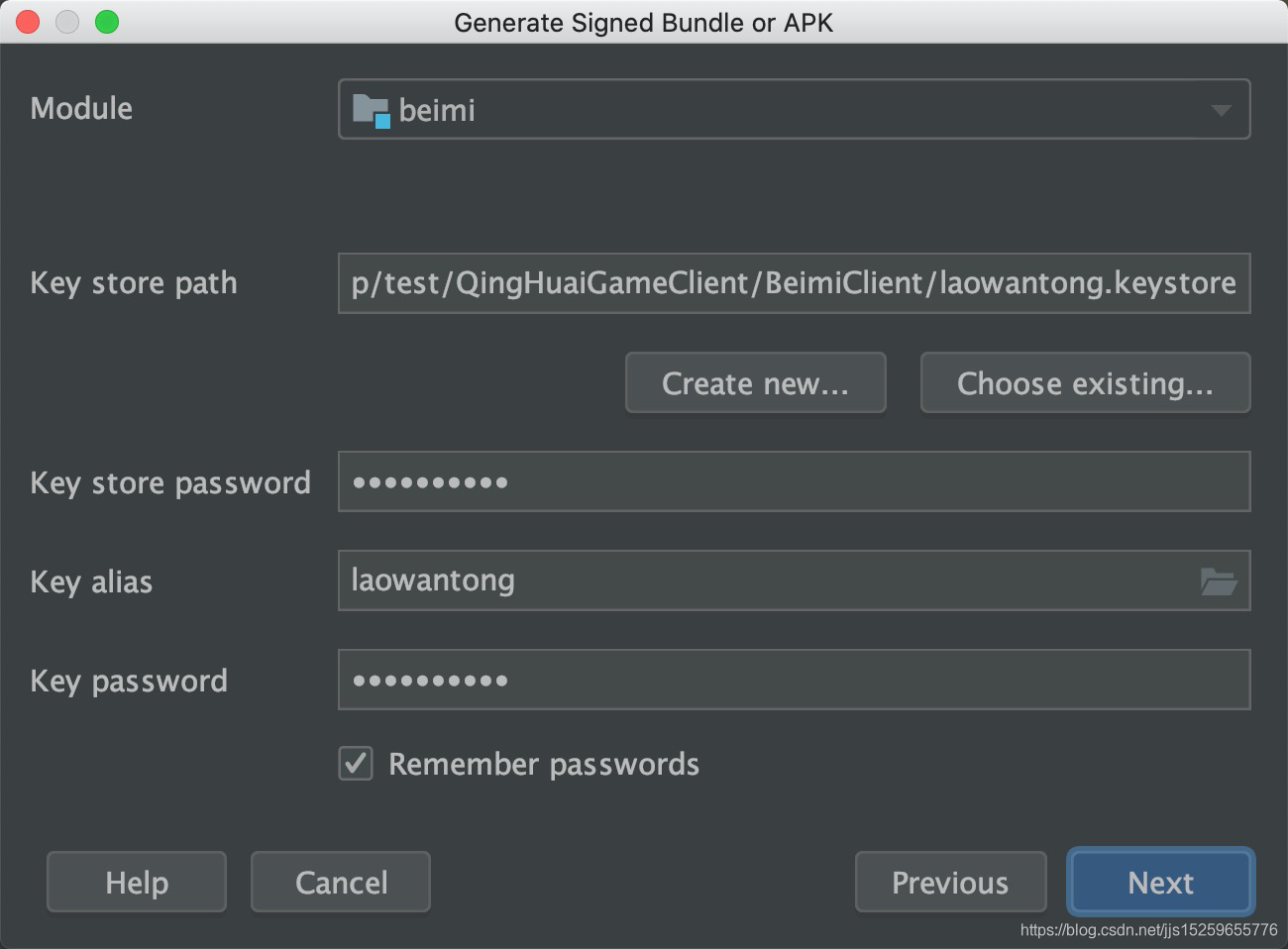This screenshot has width=1288, height=949.
Task: Uncheck the Remember passwords checkbox
Action: pos(356,764)
